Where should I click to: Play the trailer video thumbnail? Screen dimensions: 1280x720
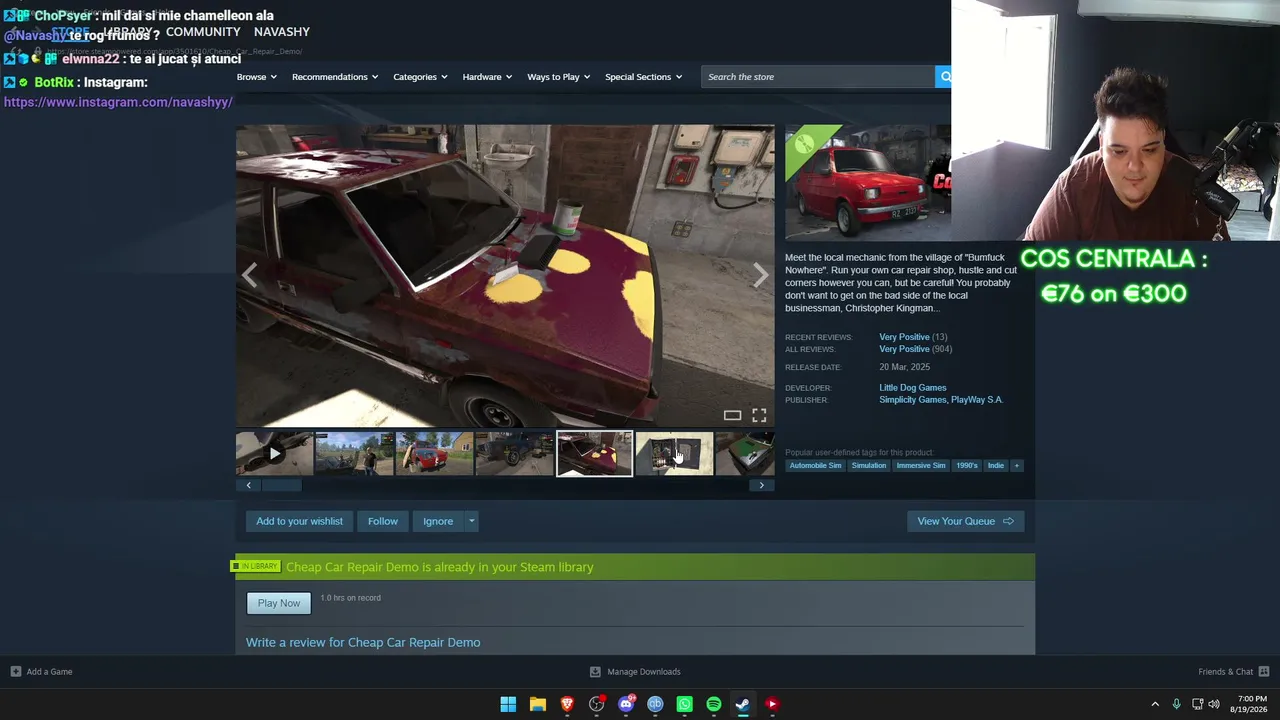(x=274, y=454)
